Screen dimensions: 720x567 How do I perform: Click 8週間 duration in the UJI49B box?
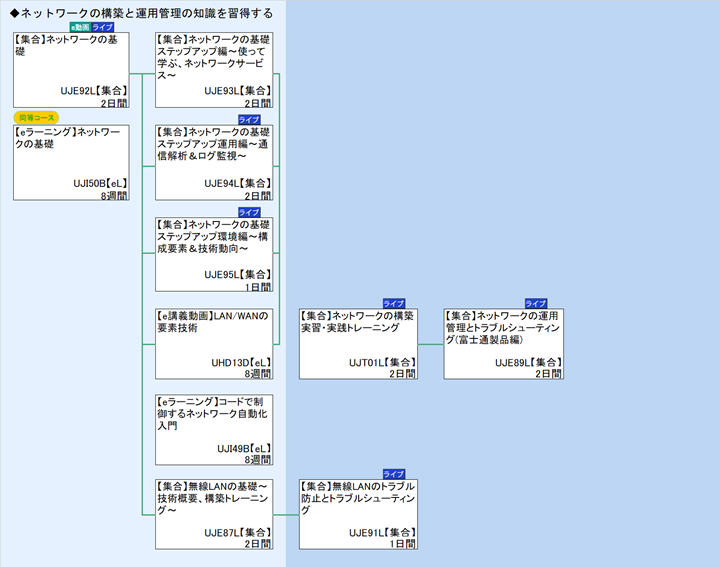click(258, 460)
